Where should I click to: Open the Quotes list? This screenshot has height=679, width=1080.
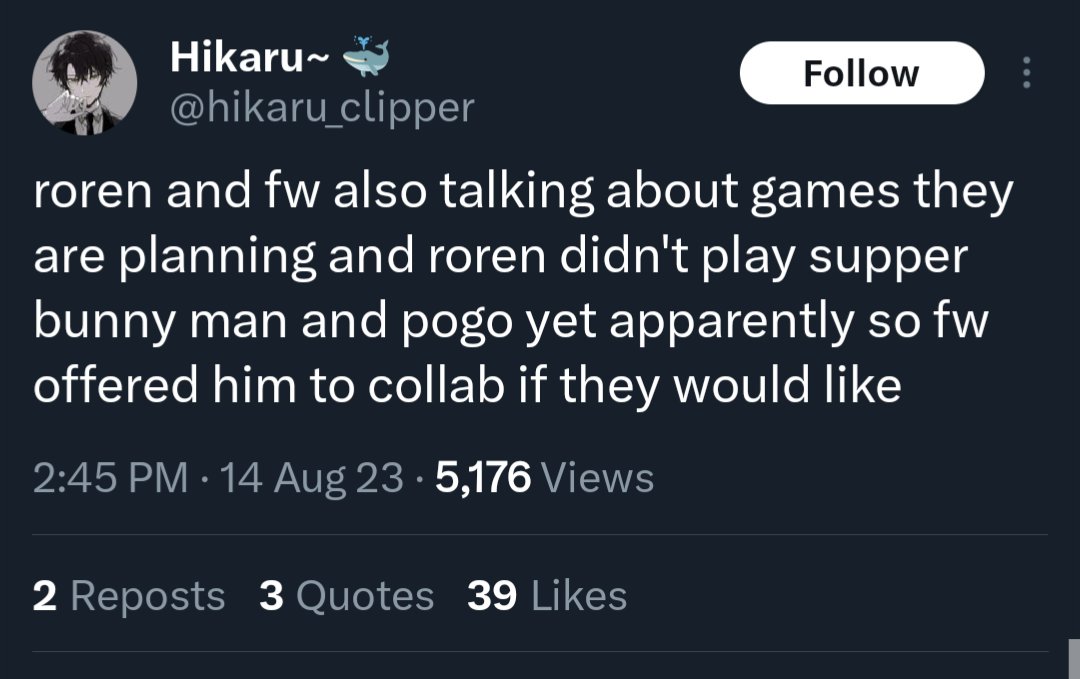(x=365, y=596)
